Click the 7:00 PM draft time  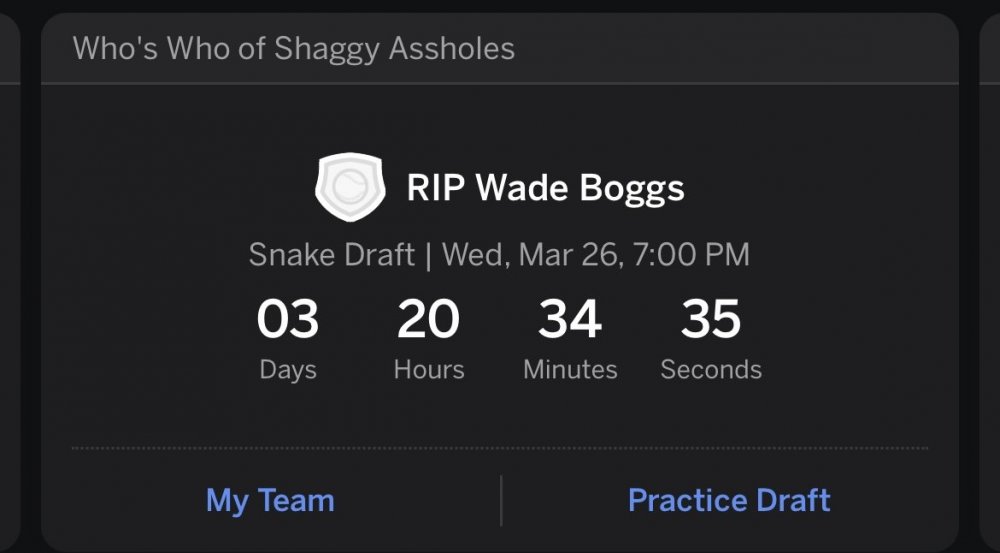[692, 254]
